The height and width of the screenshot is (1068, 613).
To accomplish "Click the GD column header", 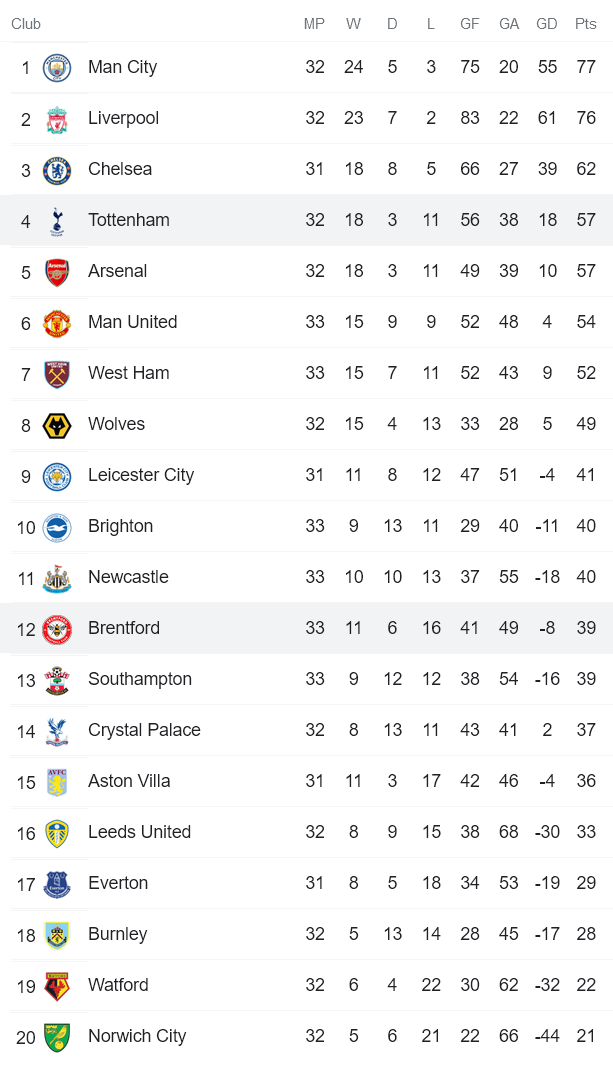I will click(x=547, y=24).
